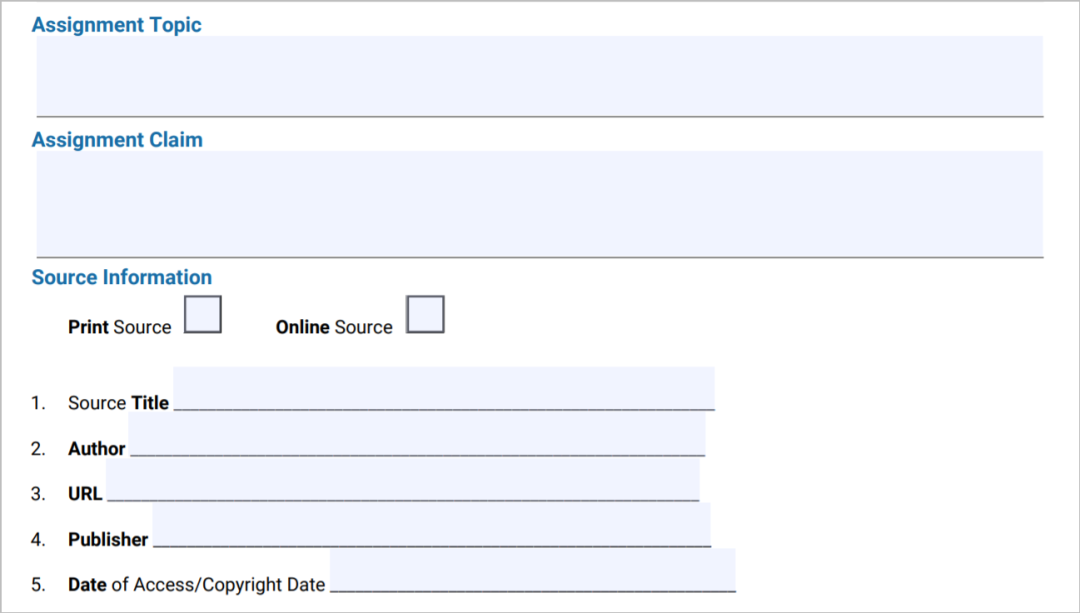This screenshot has height=613, width=1080.
Task: Click the Assignment Claim text area
Action: click(539, 203)
